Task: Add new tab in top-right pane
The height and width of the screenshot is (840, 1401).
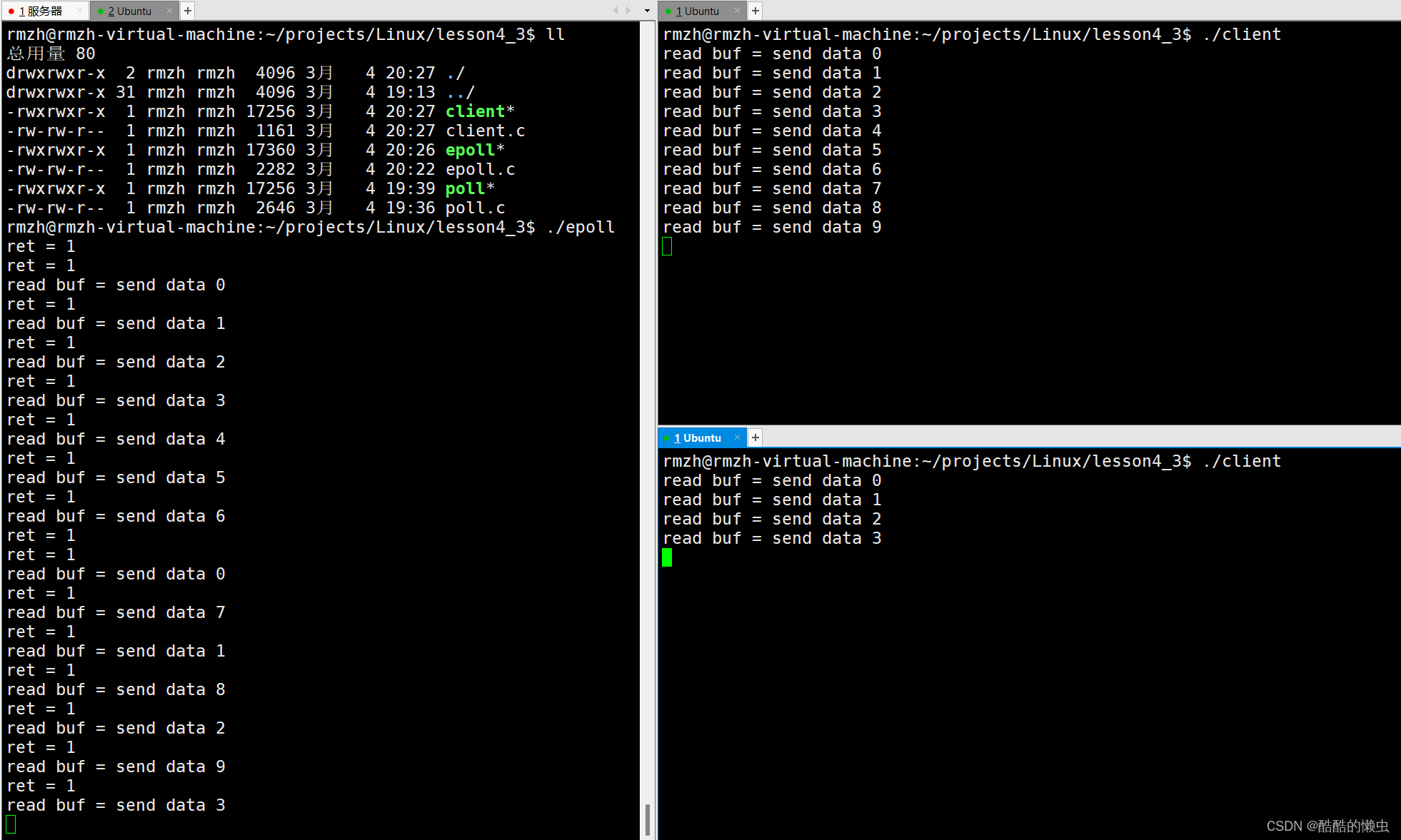Action: pos(755,11)
